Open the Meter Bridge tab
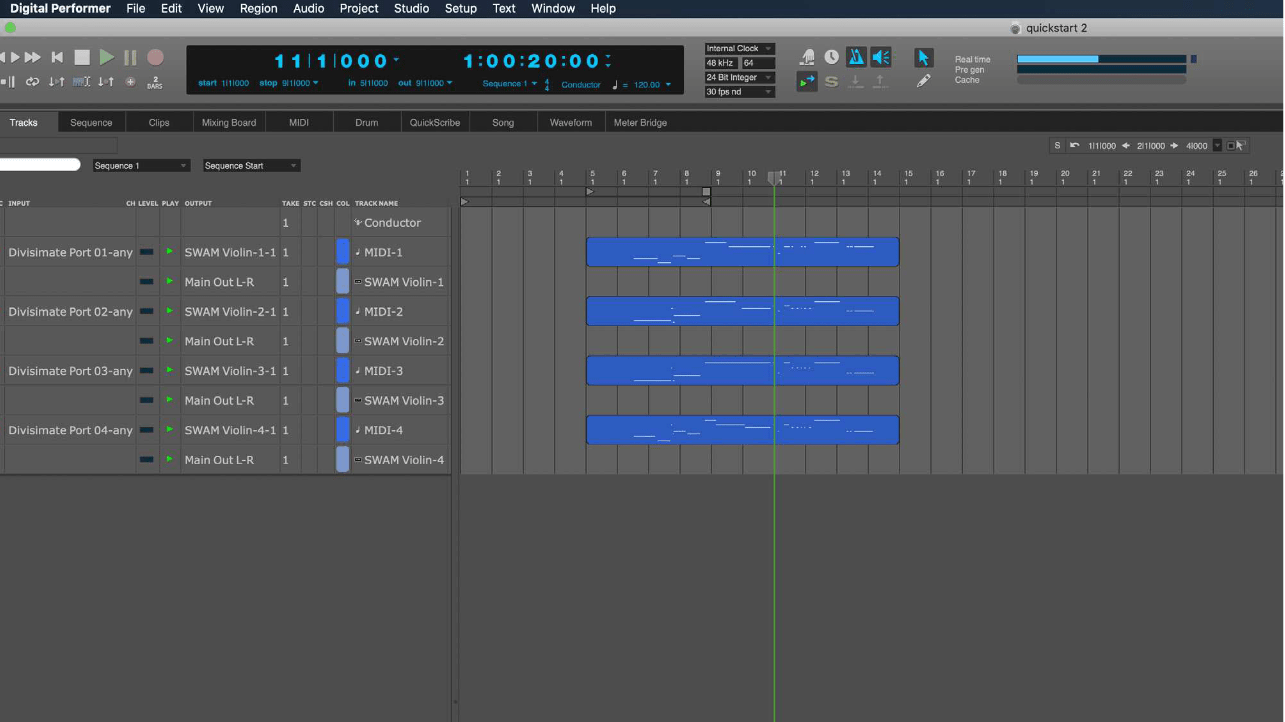The height and width of the screenshot is (722, 1285). [640, 122]
